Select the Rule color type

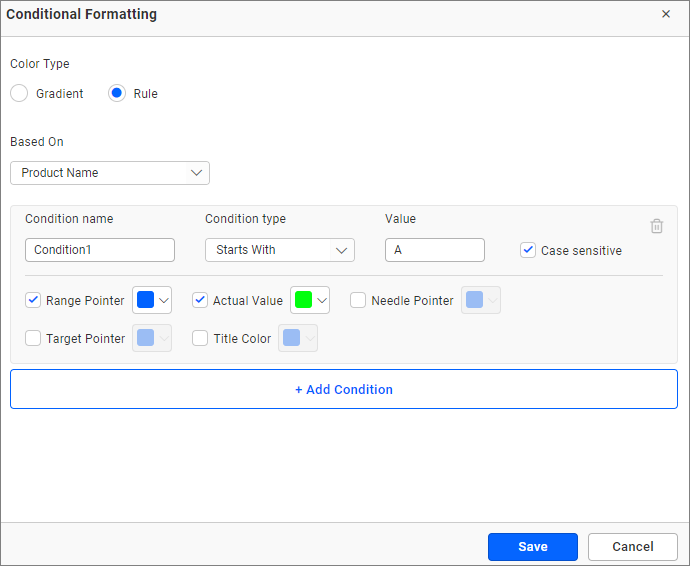coord(117,93)
